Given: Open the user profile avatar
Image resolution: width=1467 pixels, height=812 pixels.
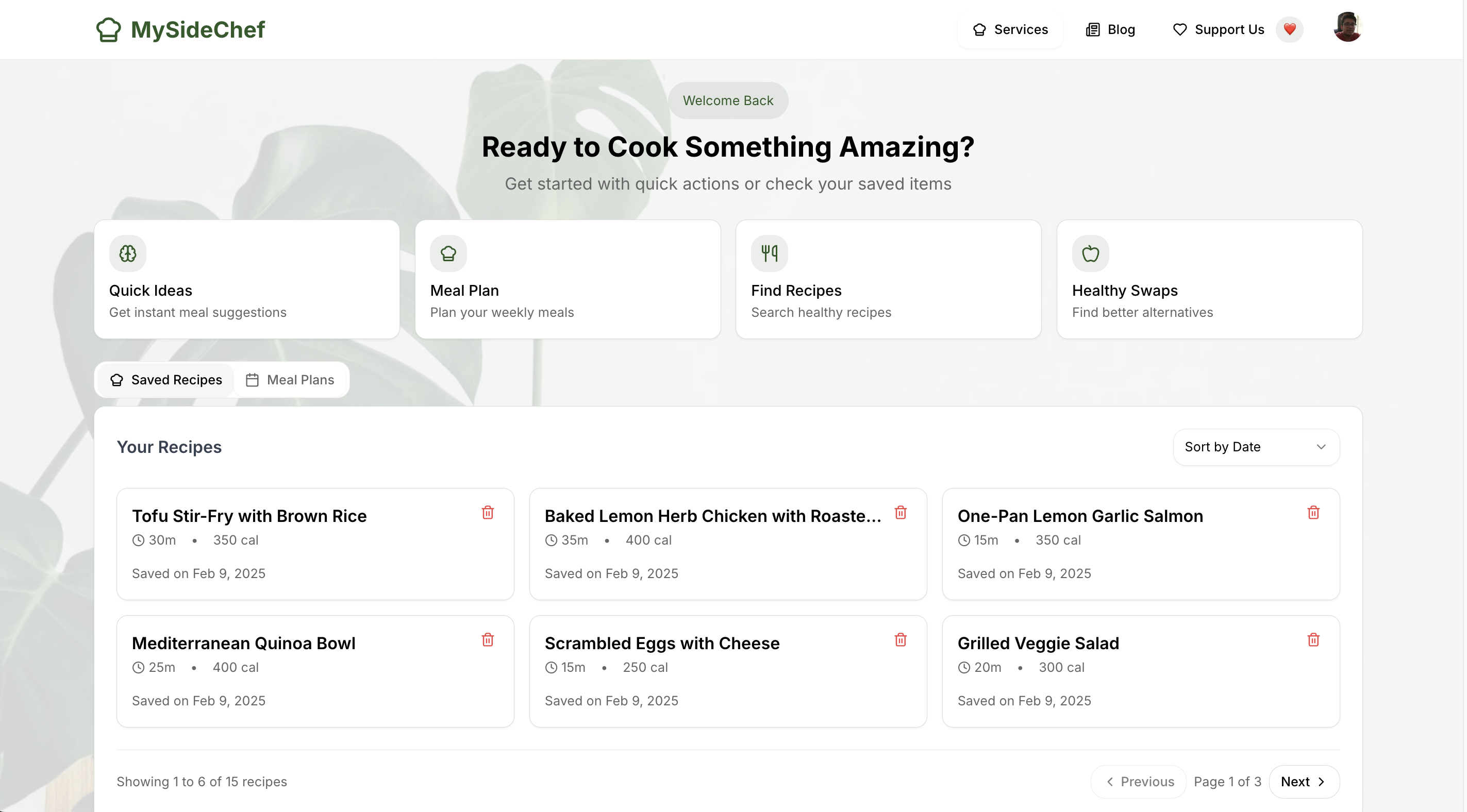Looking at the screenshot, I should (1347, 27).
